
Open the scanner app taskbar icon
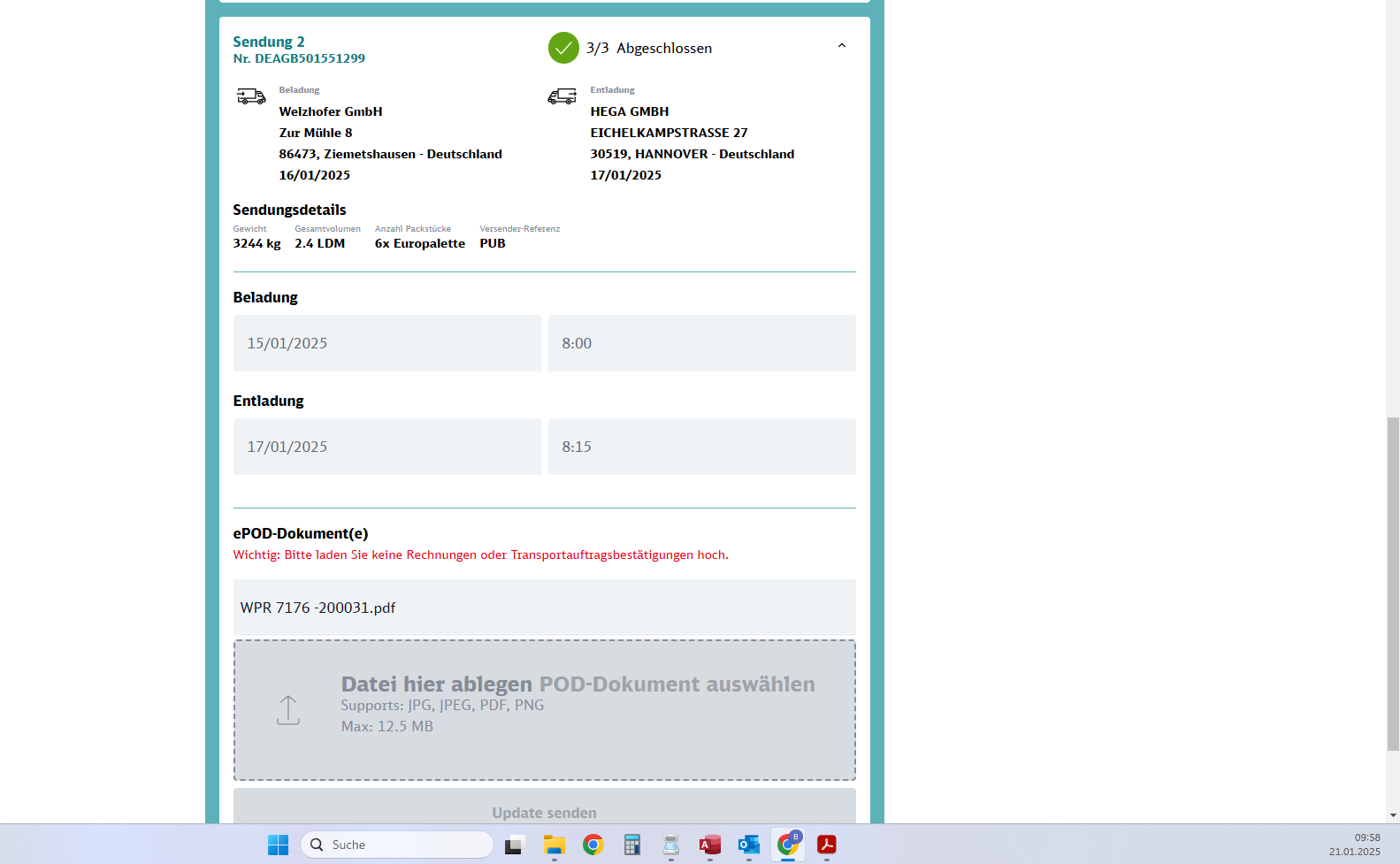[670, 845]
